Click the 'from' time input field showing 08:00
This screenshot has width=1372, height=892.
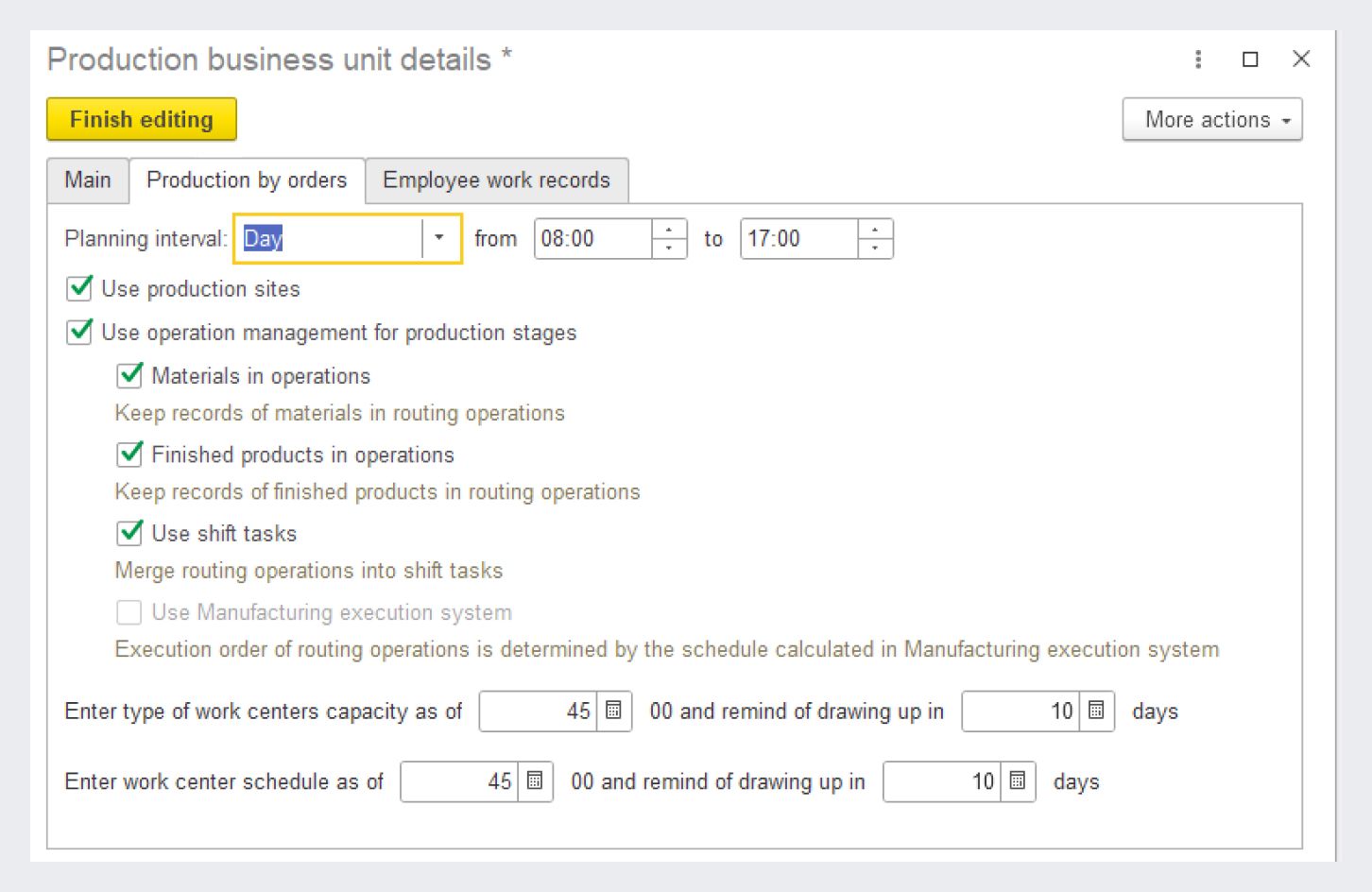pyautogui.click(x=592, y=239)
